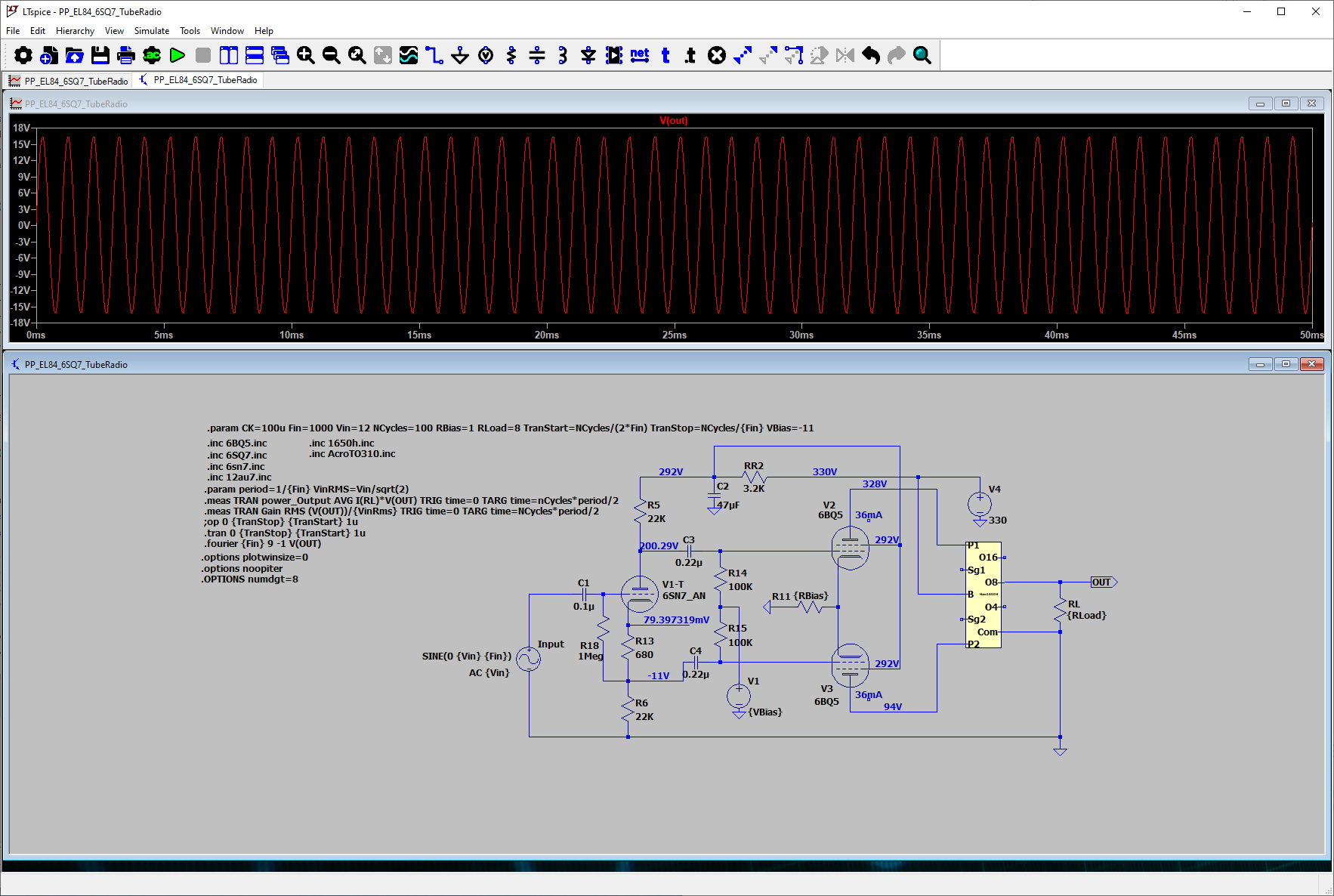Switch to the waveform plot tab
Screen dimensions: 1334x896
[x=69, y=81]
